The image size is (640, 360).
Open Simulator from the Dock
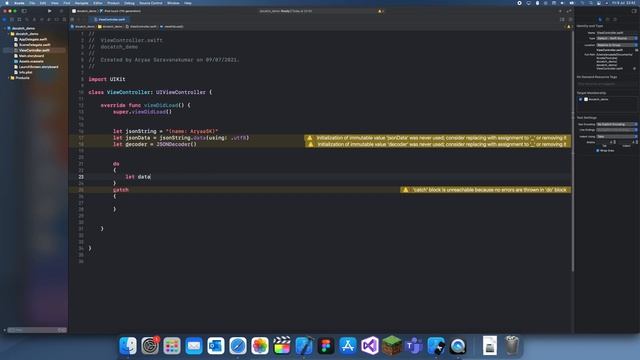click(436, 346)
